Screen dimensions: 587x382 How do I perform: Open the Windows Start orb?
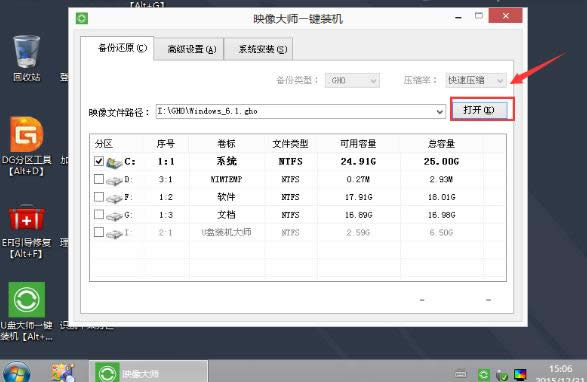tap(16, 373)
